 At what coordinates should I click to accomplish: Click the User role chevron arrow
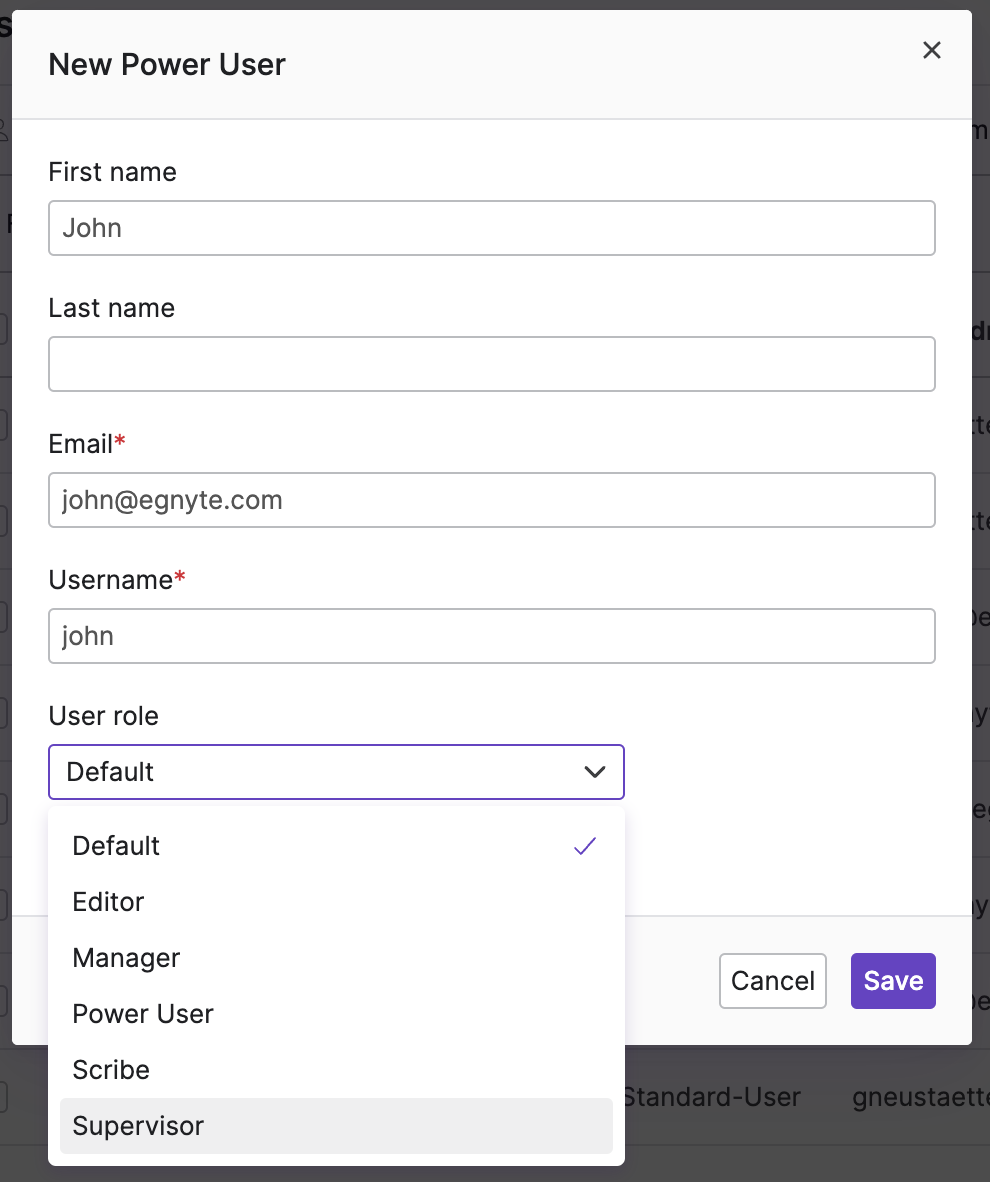(595, 772)
